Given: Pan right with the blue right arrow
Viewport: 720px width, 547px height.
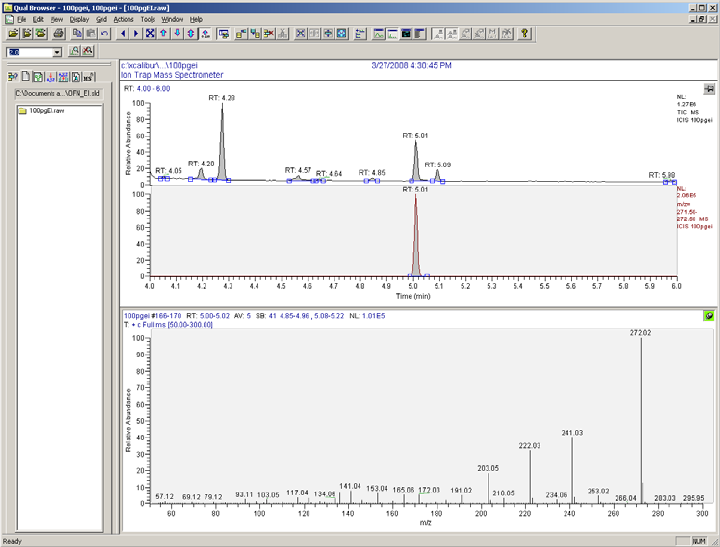Looking at the screenshot, I should [136, 34].
